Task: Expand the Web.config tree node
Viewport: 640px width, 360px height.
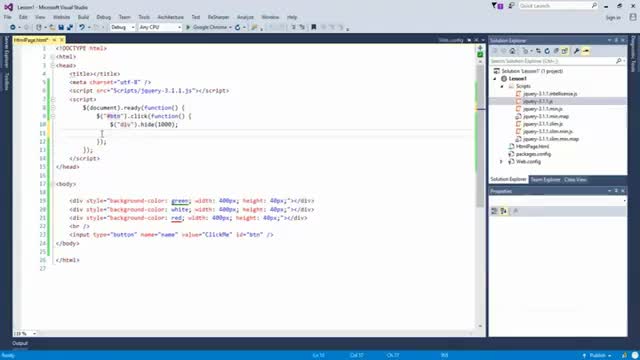Action: [x=502, y=162]
